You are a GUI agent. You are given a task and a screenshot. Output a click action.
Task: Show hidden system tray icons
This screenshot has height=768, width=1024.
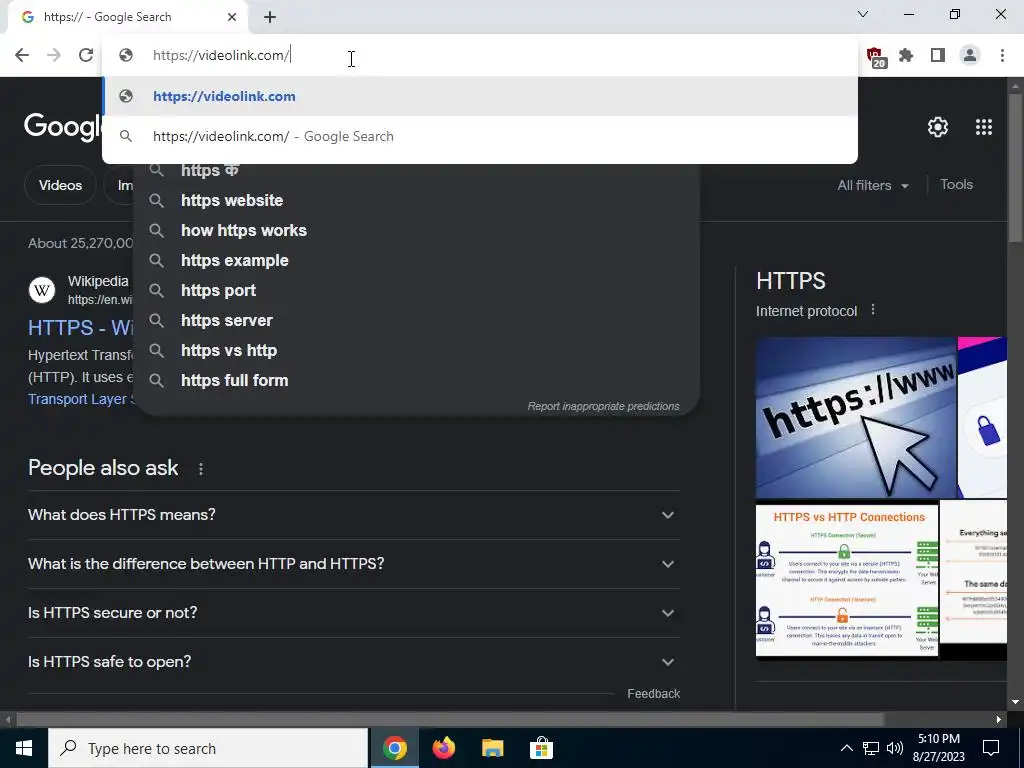[x=846, y=748]
